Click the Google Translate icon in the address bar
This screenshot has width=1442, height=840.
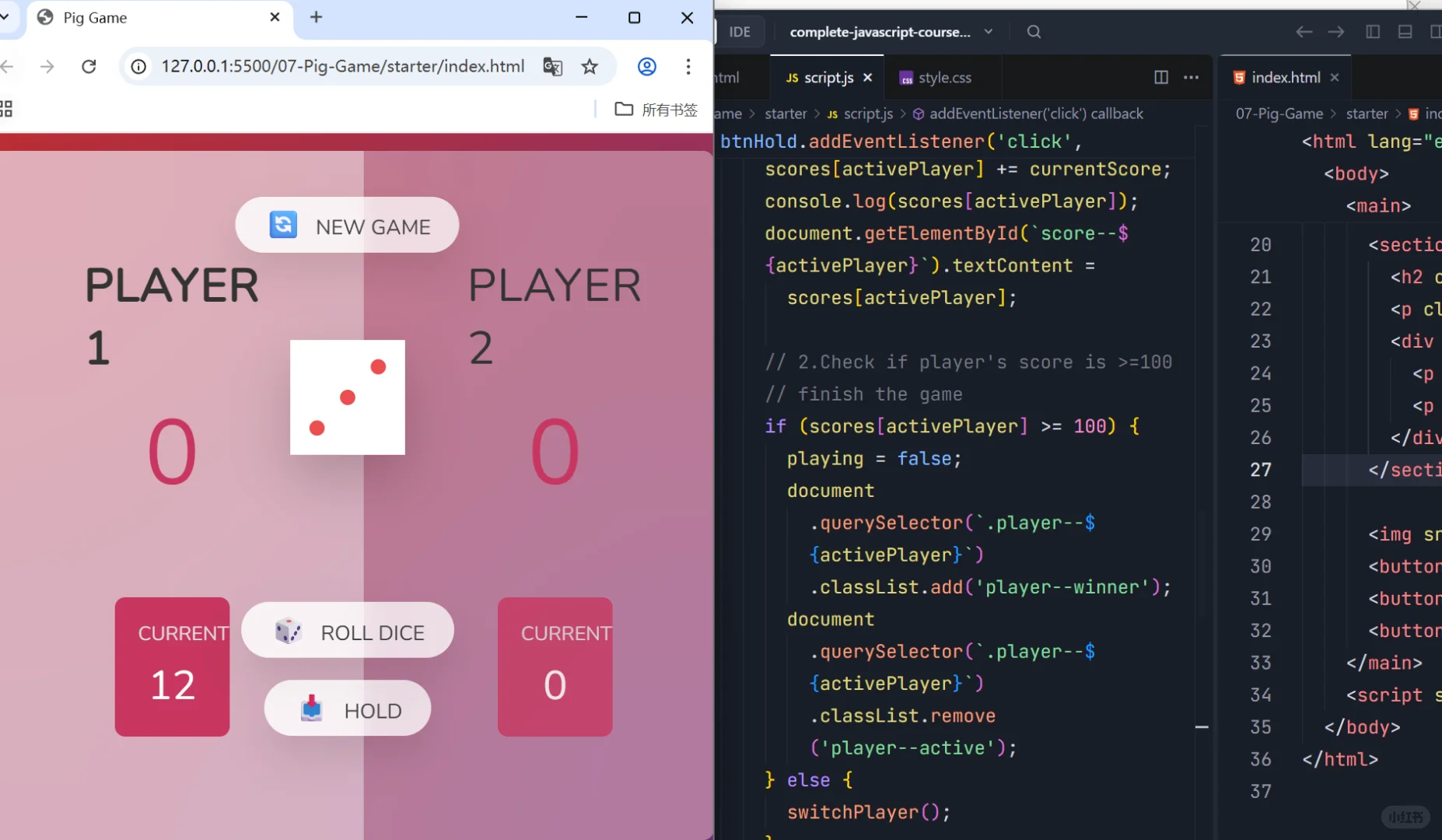552,66
